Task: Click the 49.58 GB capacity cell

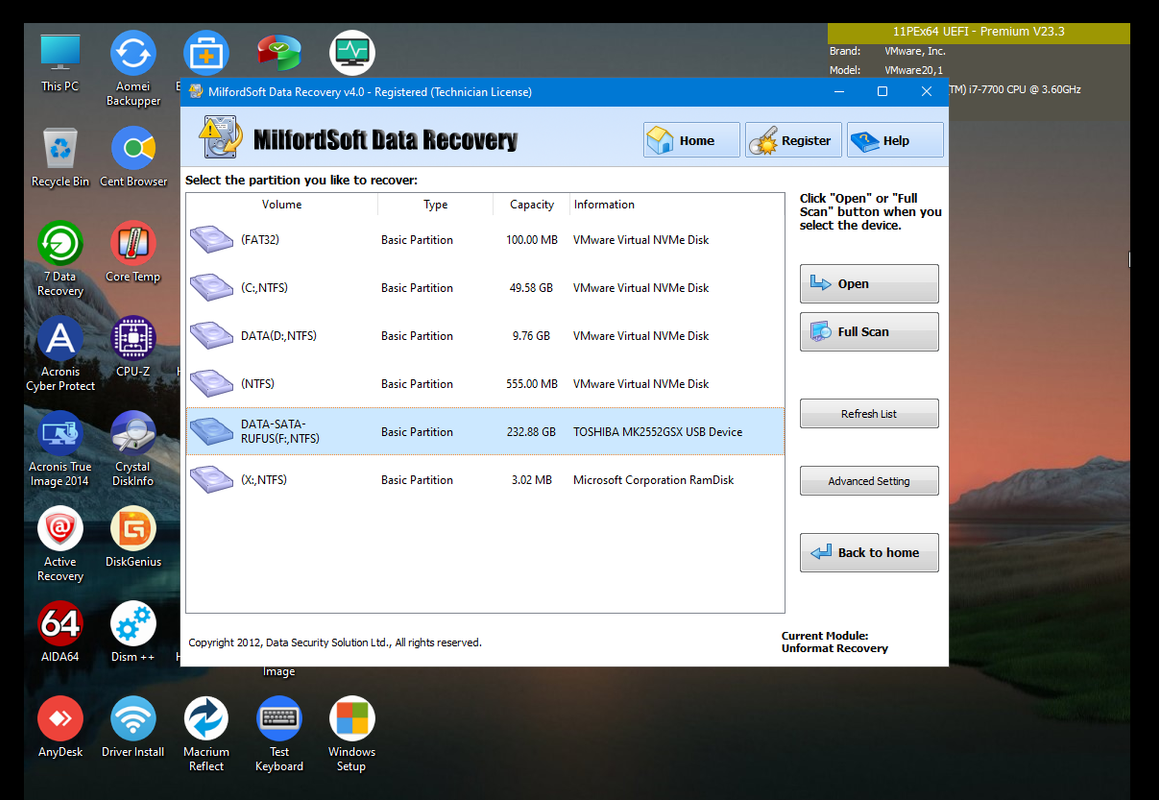Action: click(x=531, y=288)
